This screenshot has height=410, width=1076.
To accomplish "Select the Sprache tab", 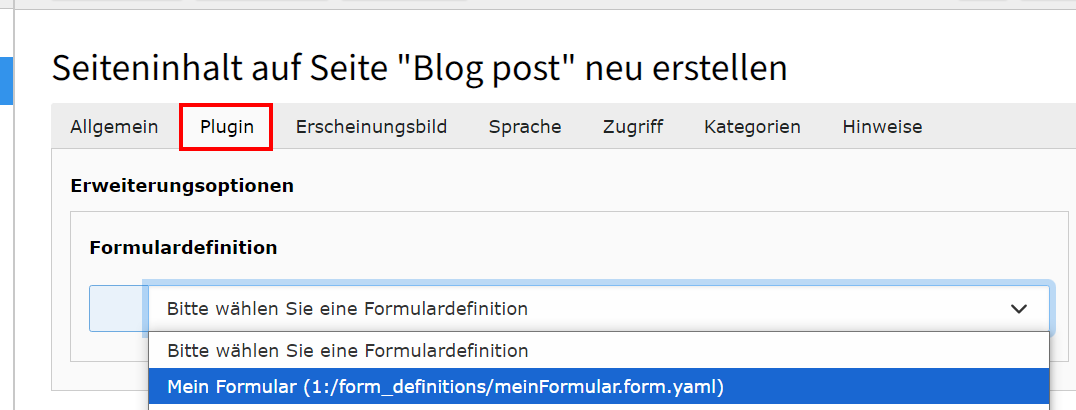I will click(x=524, y=127).
